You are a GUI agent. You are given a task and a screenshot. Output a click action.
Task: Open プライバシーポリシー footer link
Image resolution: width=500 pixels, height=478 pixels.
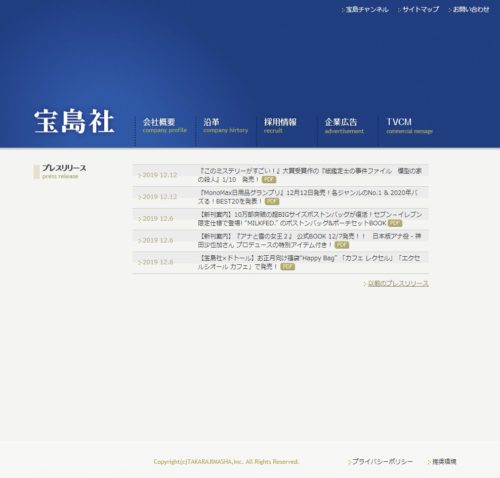[x=382, y=462]
